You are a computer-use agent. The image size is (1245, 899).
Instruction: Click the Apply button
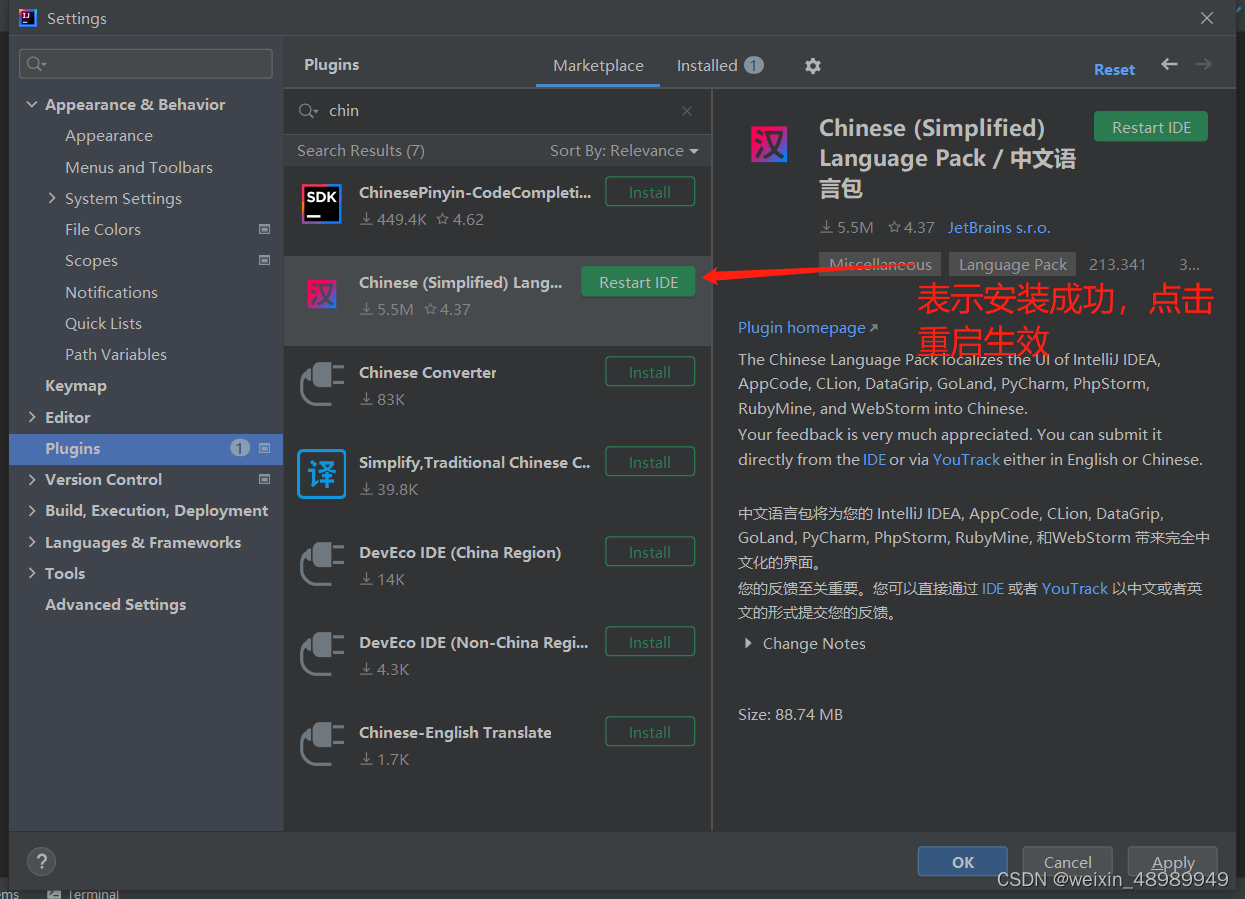(x=1173, y=862)
